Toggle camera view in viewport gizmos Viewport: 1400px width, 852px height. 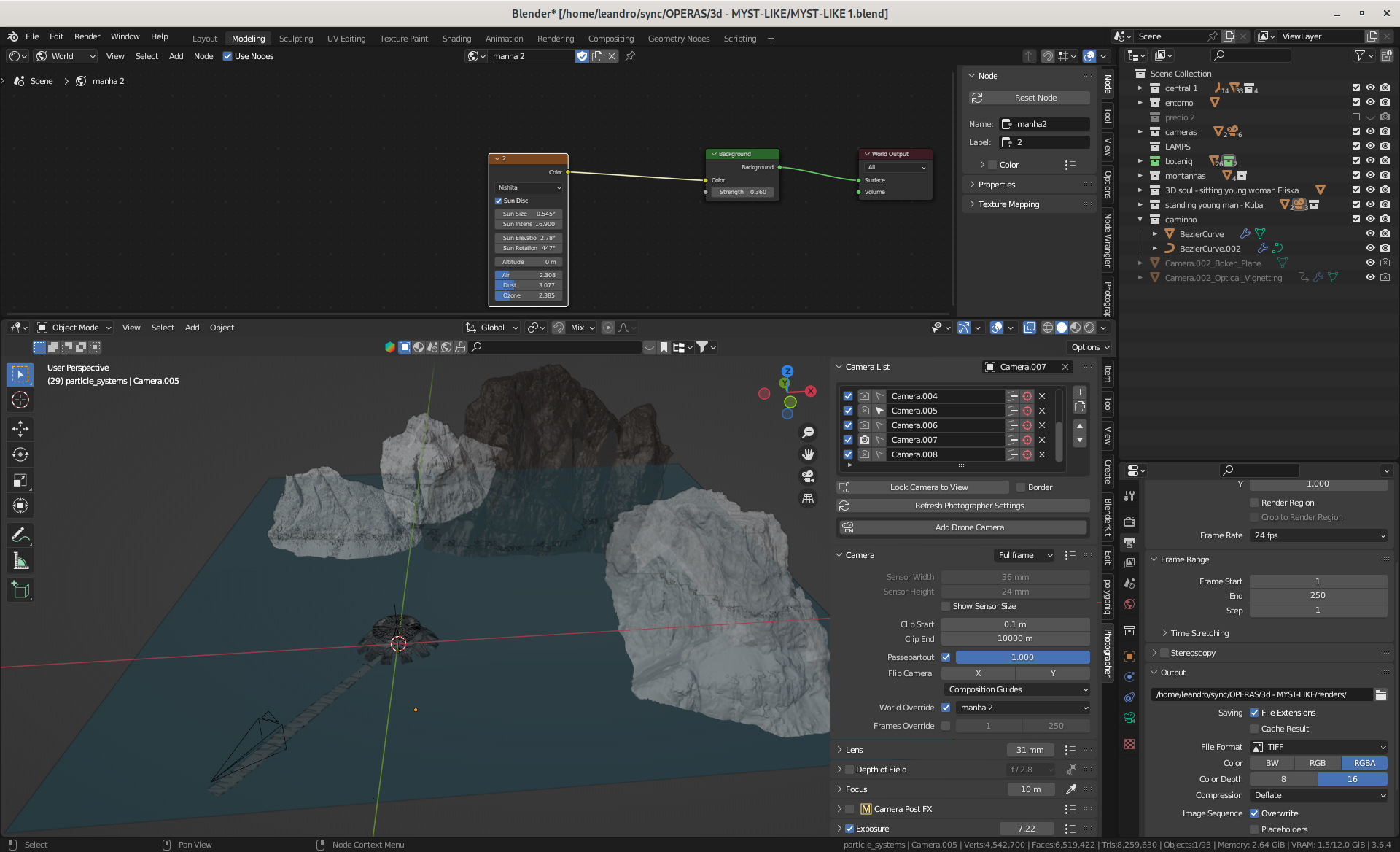coord(808,476)
